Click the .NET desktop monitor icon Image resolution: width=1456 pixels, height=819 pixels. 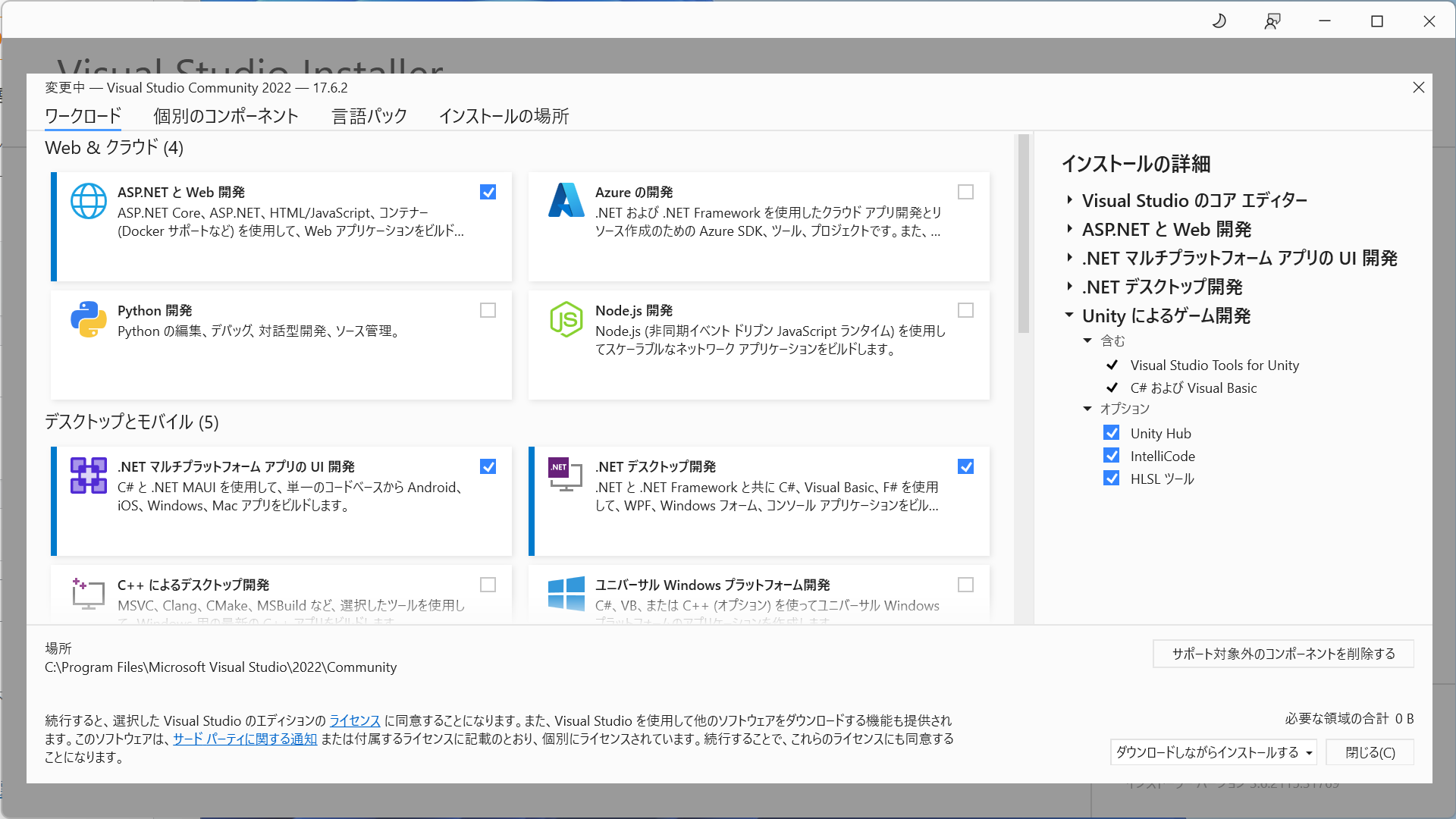pyautogui.click(x=566, y=475)
